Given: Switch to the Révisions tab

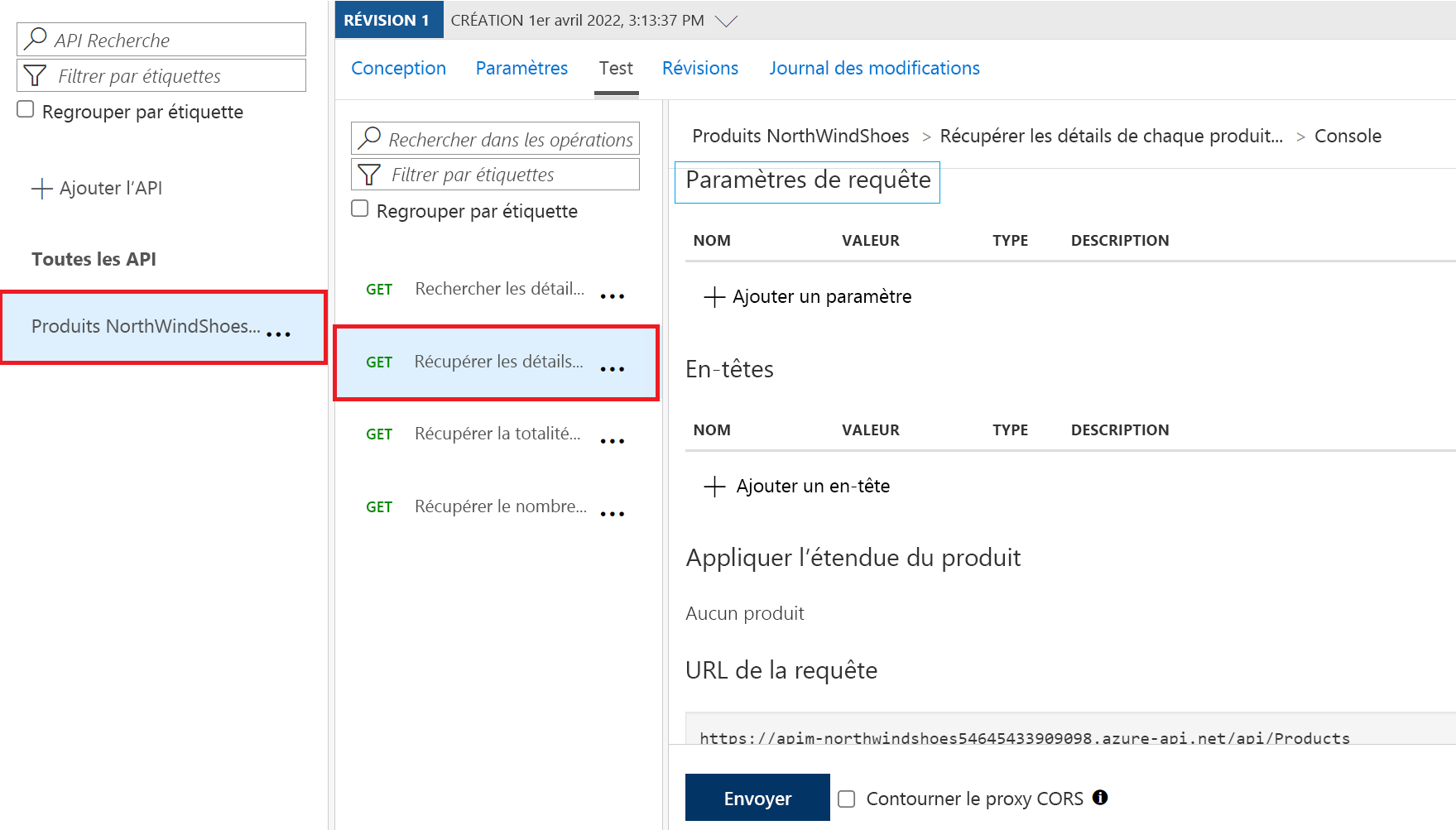Looking at the screenshot, I should click(700, 68).
